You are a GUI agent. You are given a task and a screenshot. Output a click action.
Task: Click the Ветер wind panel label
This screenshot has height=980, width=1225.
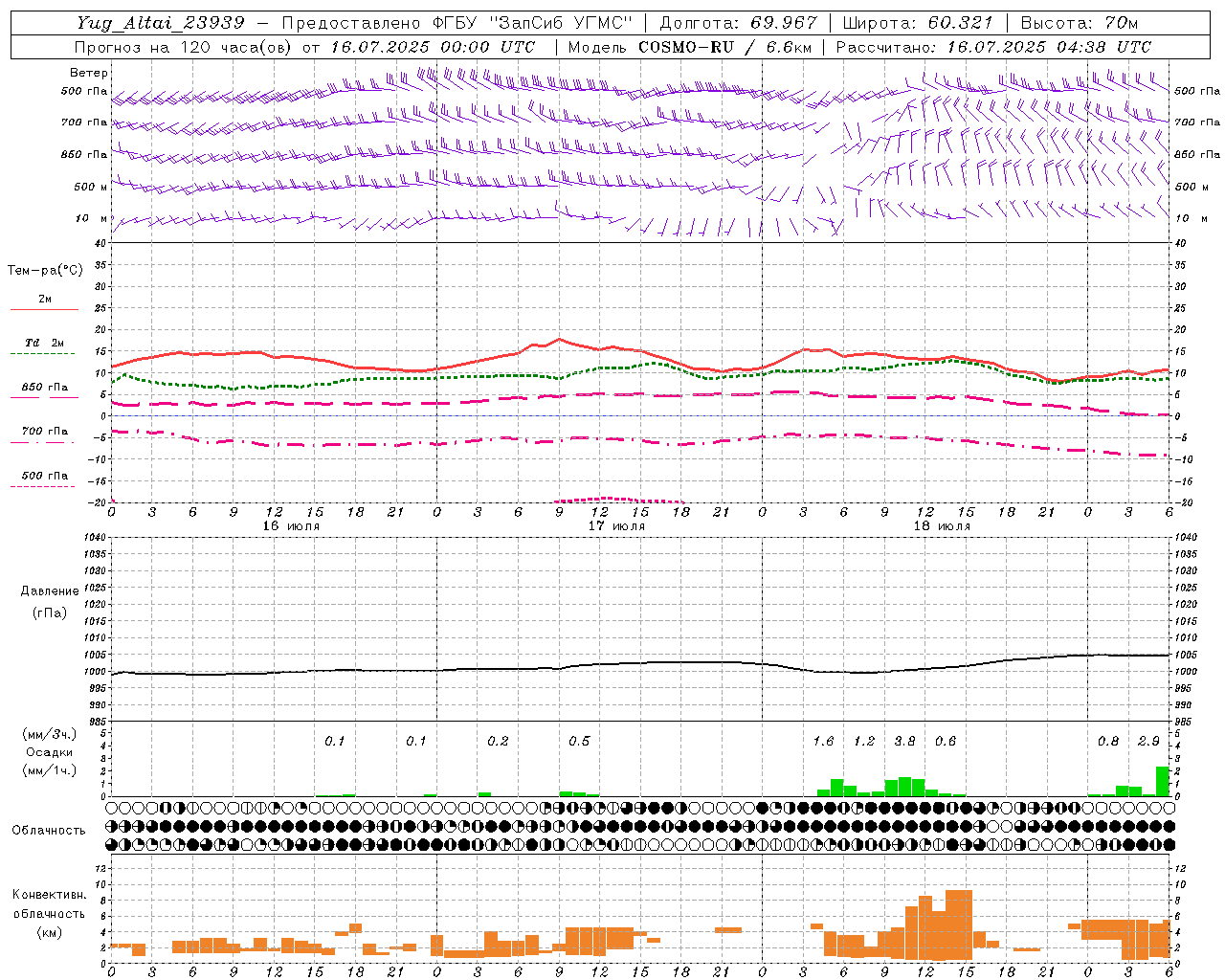pos(88,73)
